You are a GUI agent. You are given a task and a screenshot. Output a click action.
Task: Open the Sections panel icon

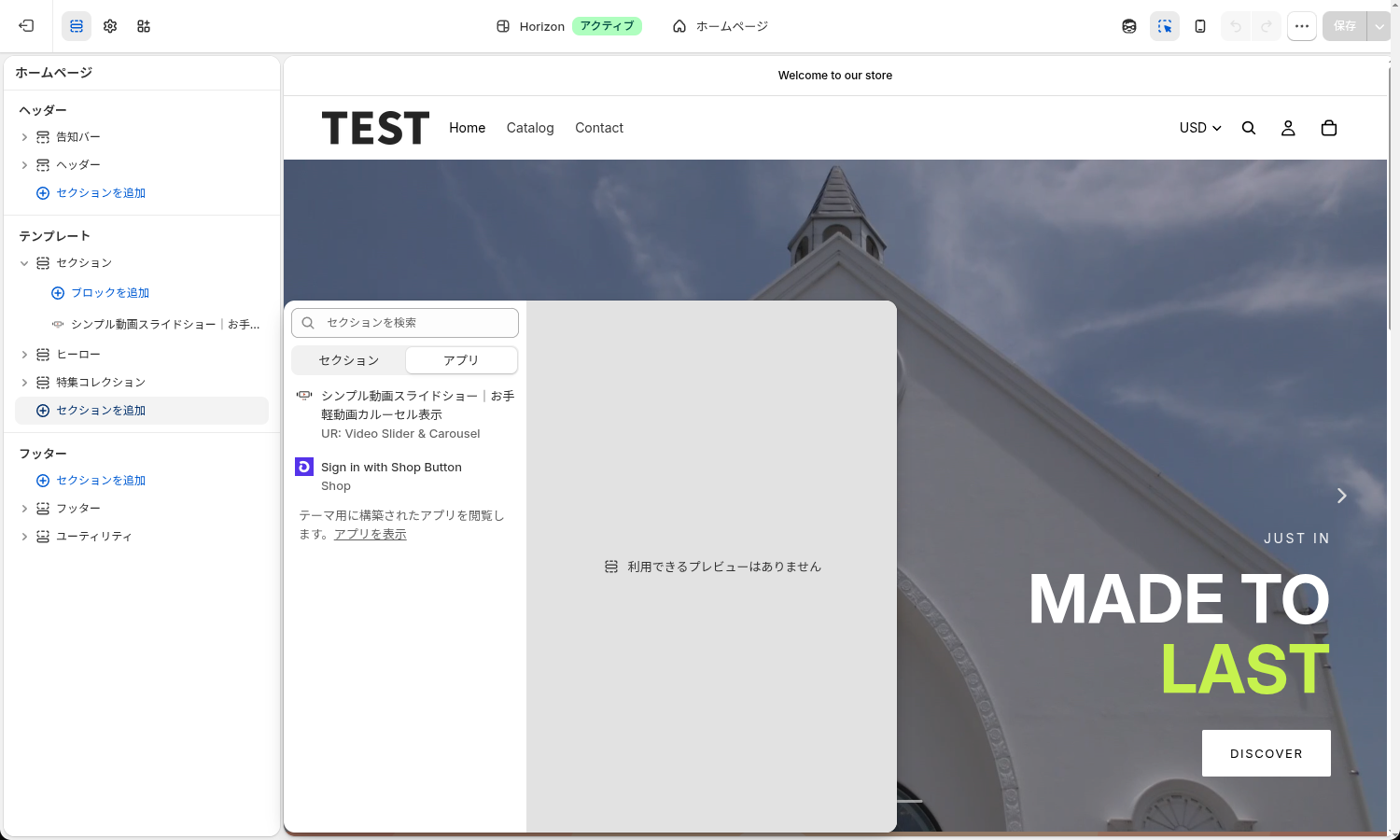point(77,26)
